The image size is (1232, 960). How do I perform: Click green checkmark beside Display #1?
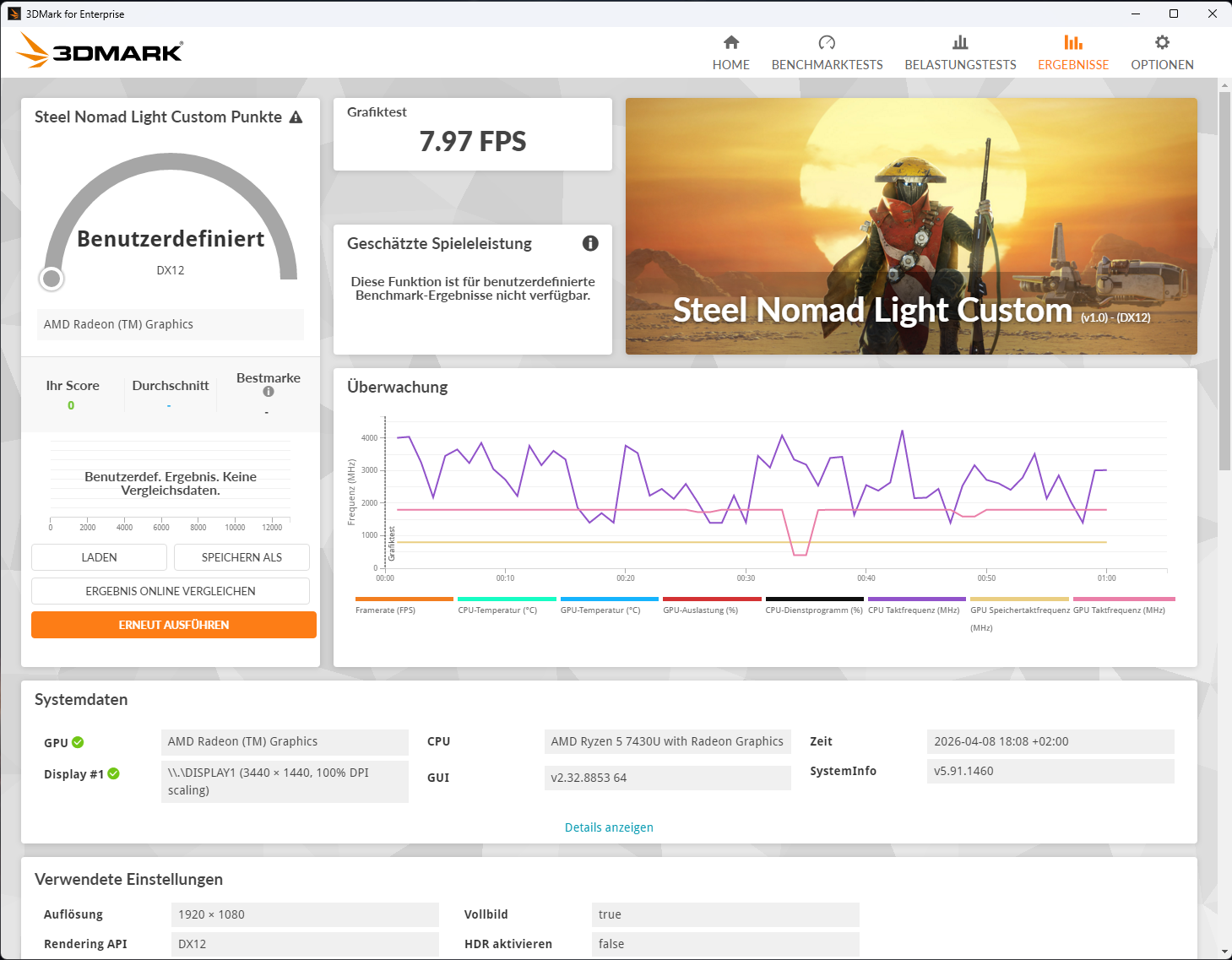pyautogui.click(x=114, y=773)
